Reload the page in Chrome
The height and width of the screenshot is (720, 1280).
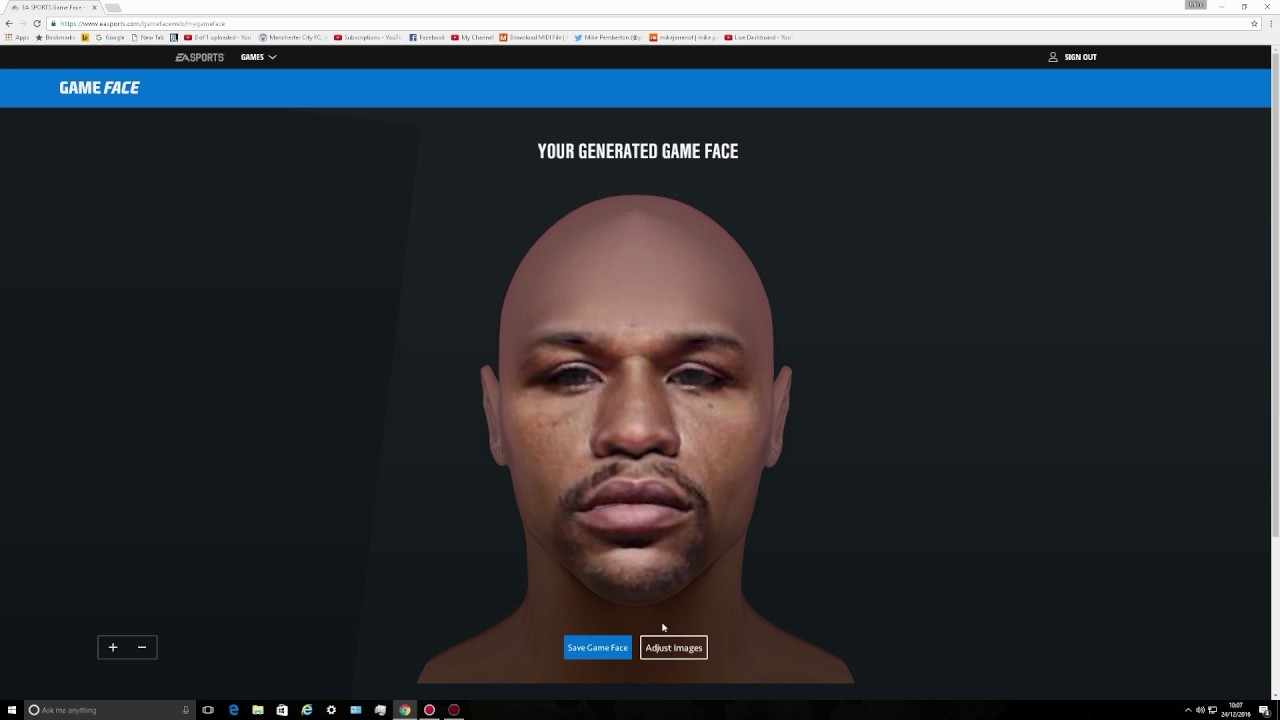[37, 23]
